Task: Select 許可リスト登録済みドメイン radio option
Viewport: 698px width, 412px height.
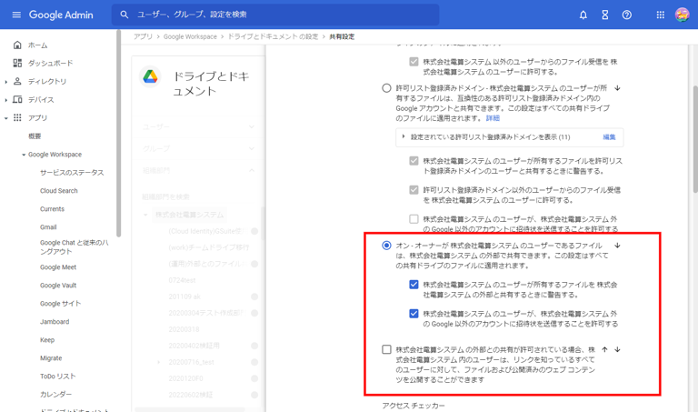Action: click(386, 88)
